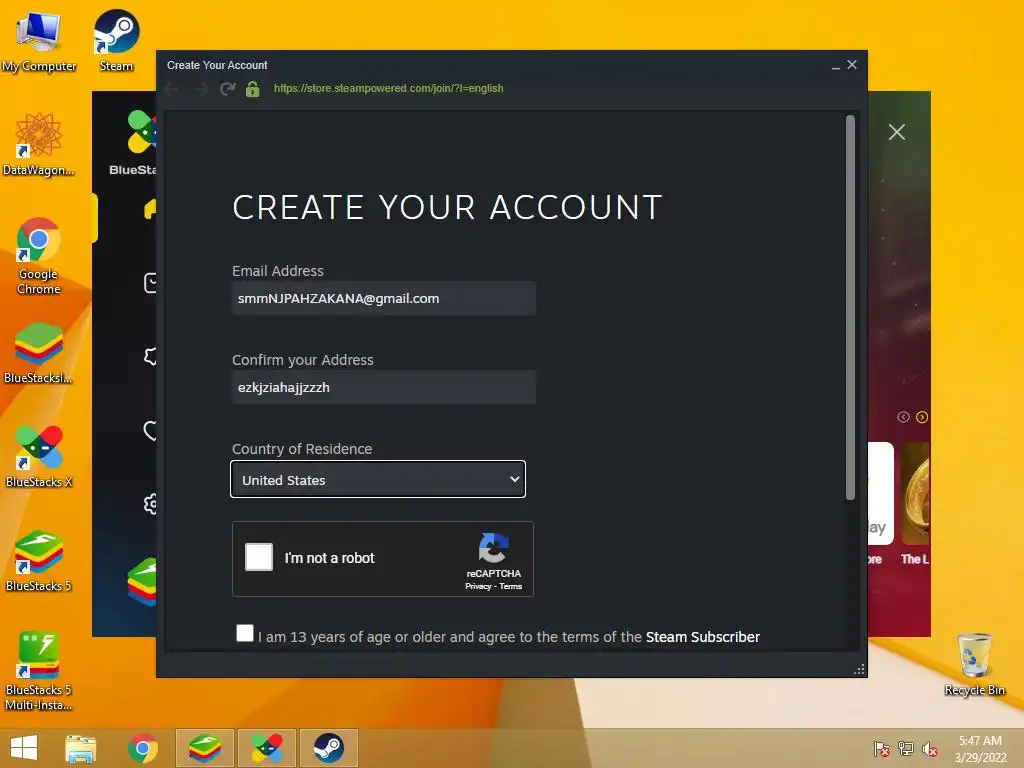The height and width of the screenshot is (768, 1024).
Task: Minimize the Create Your Account window
Action: pyautogui.click(x=836, y=65)
